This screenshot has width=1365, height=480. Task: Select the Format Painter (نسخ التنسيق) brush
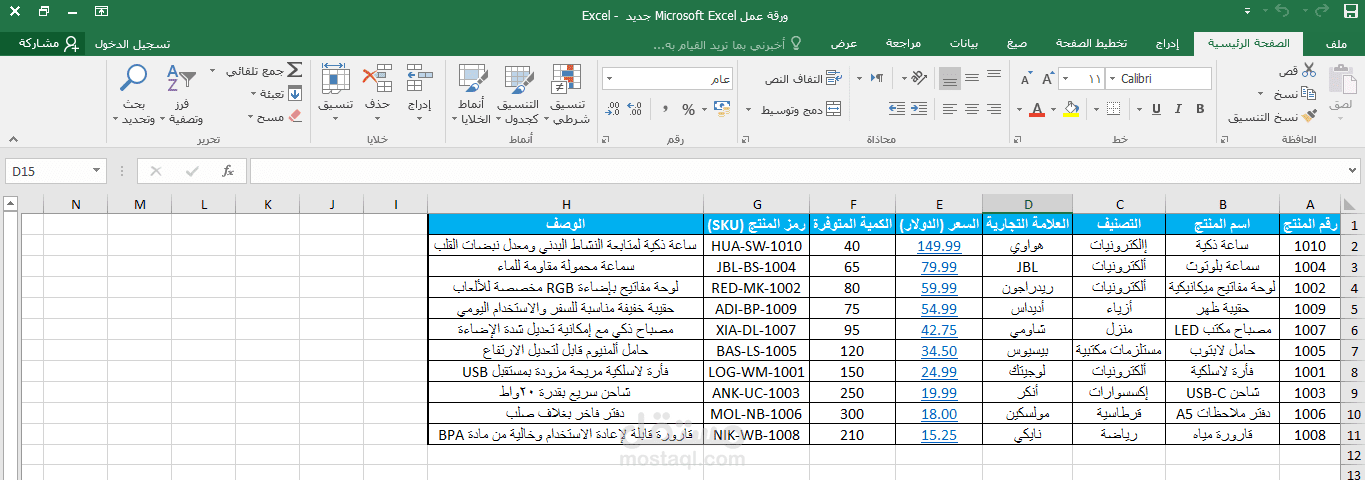point(1309,116)
